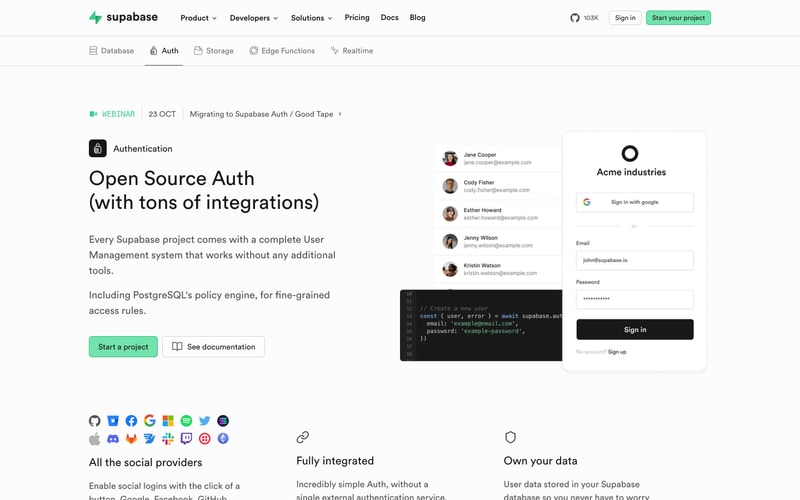This screenshot has height=500, width=800.
Task: Click the Twilio provider icon
Action: (x=205, y=439)
